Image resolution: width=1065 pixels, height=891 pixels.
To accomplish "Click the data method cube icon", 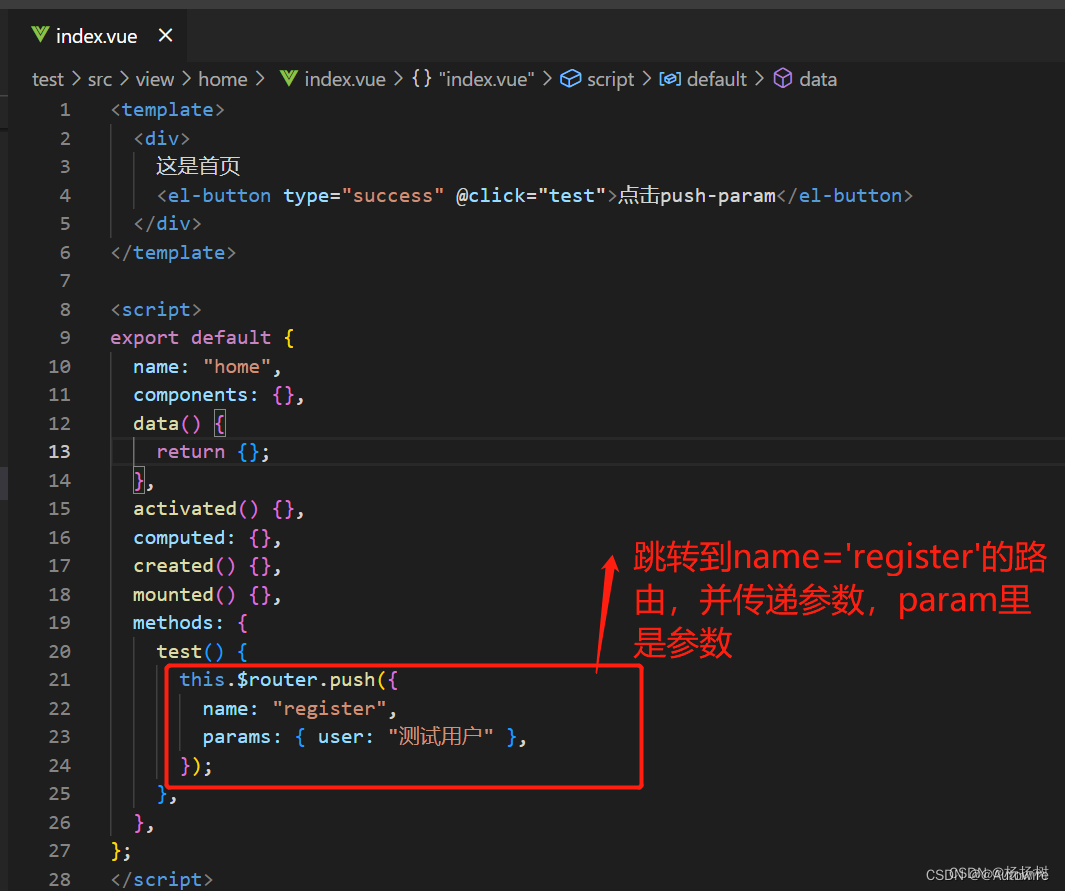I will pos(782,79).
